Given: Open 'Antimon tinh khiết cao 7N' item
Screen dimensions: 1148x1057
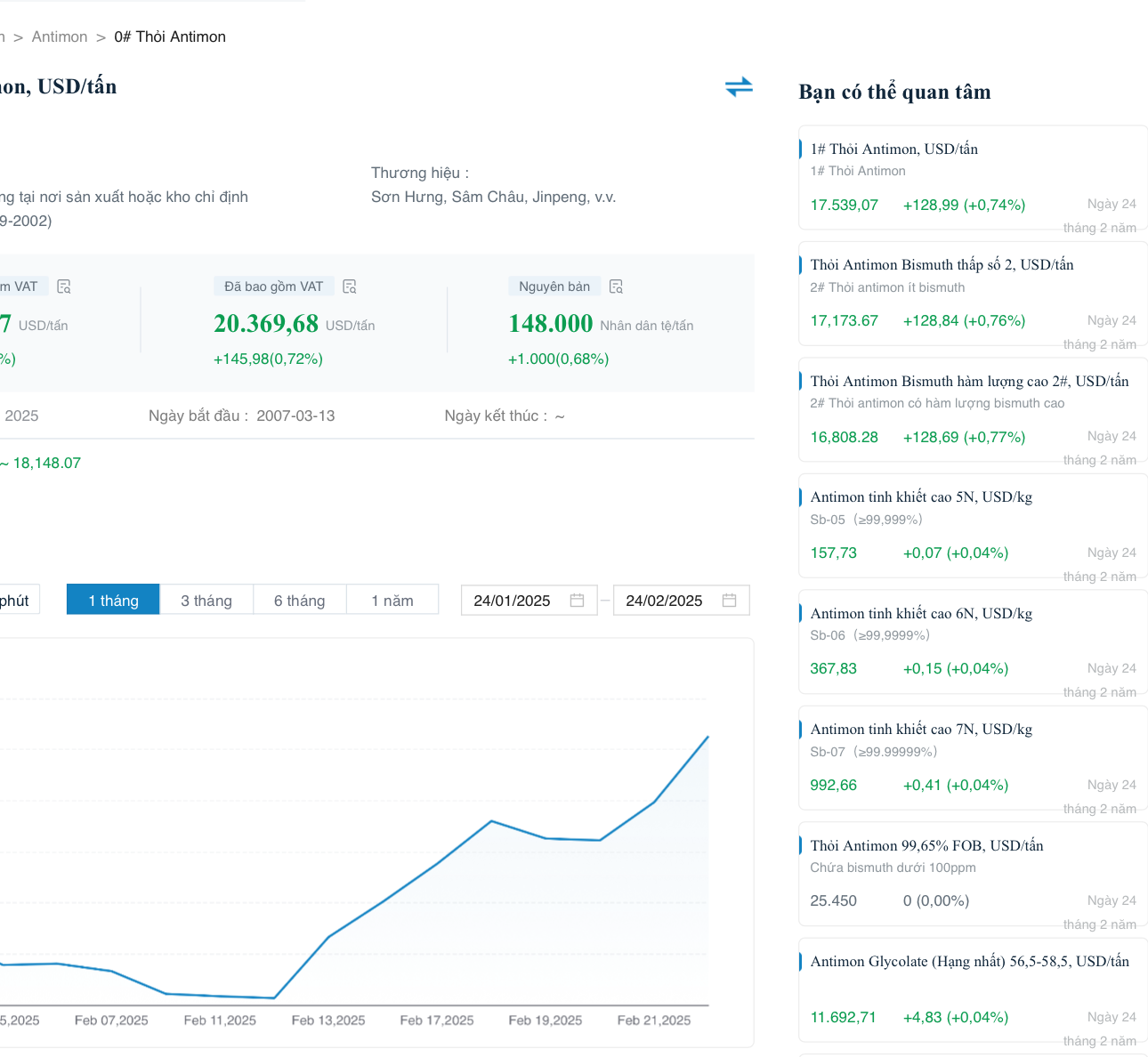Looking at the screenshot, I should (x=921, y=729).
